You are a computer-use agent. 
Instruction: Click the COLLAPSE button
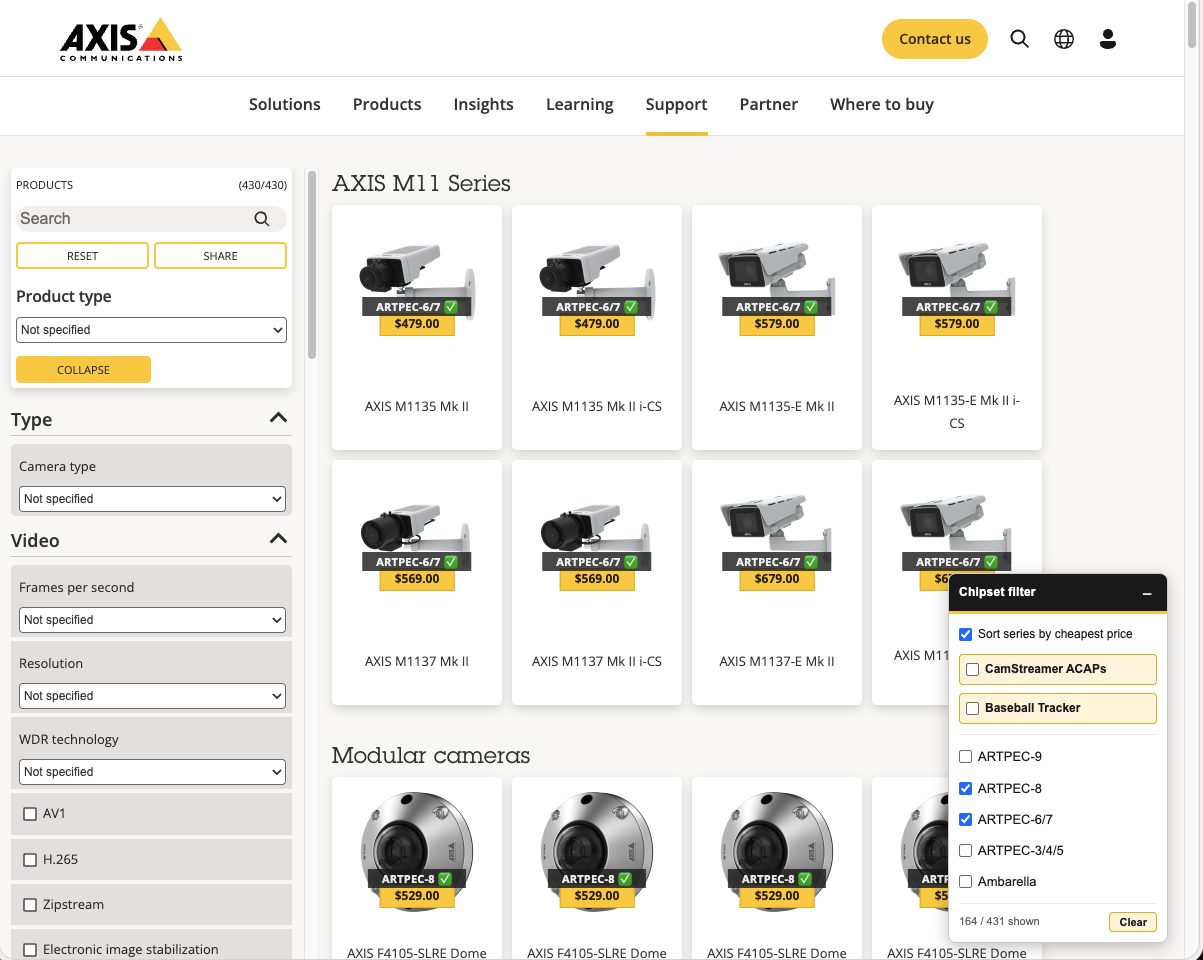click(x=83, y=370)
